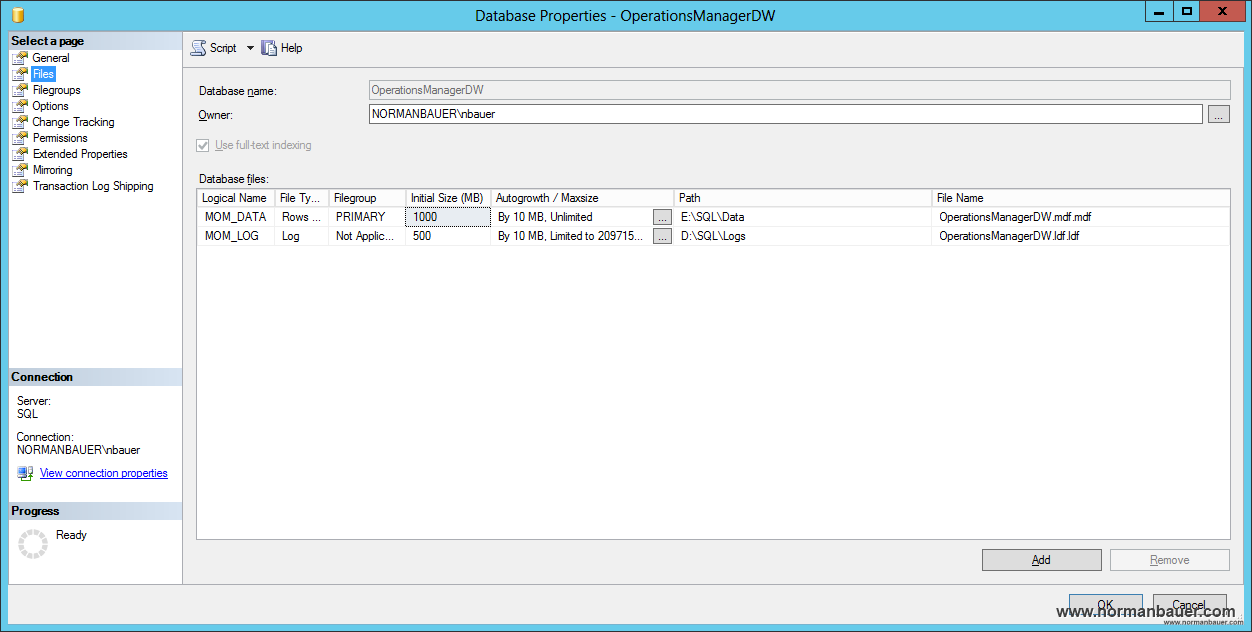Select the MOM_DATA Initial Size cell
This screenshot has height=632, width=1252.
pyautogui.click(x=448, y=217)
